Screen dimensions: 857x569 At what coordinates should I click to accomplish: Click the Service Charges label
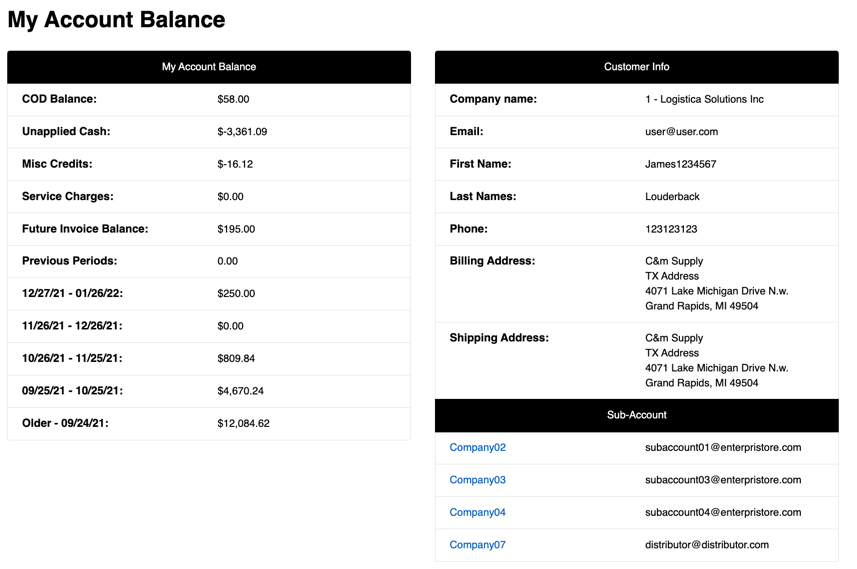pyautogui.click(x=68, y=196)
